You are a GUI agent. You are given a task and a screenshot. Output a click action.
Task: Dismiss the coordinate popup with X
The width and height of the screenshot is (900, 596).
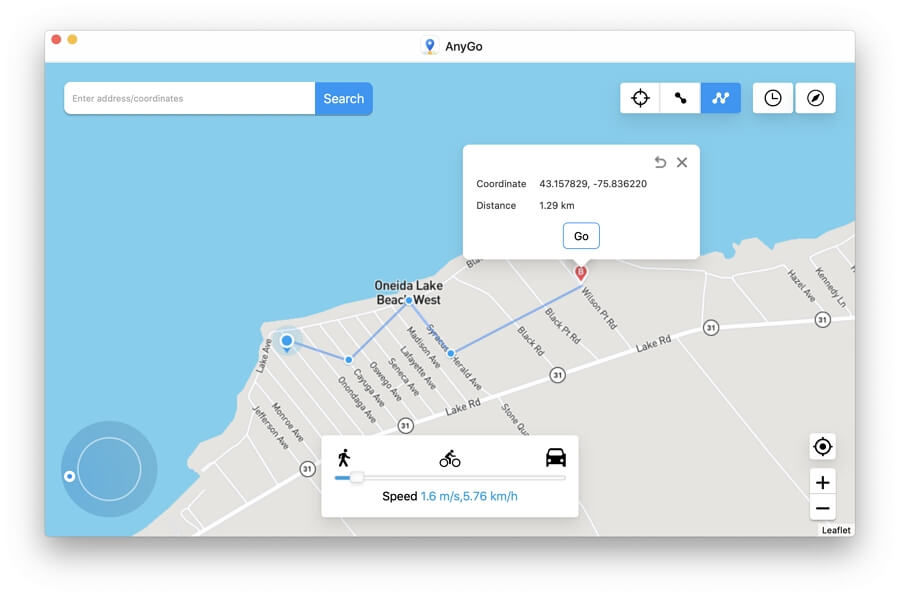(x=682, y=162)
